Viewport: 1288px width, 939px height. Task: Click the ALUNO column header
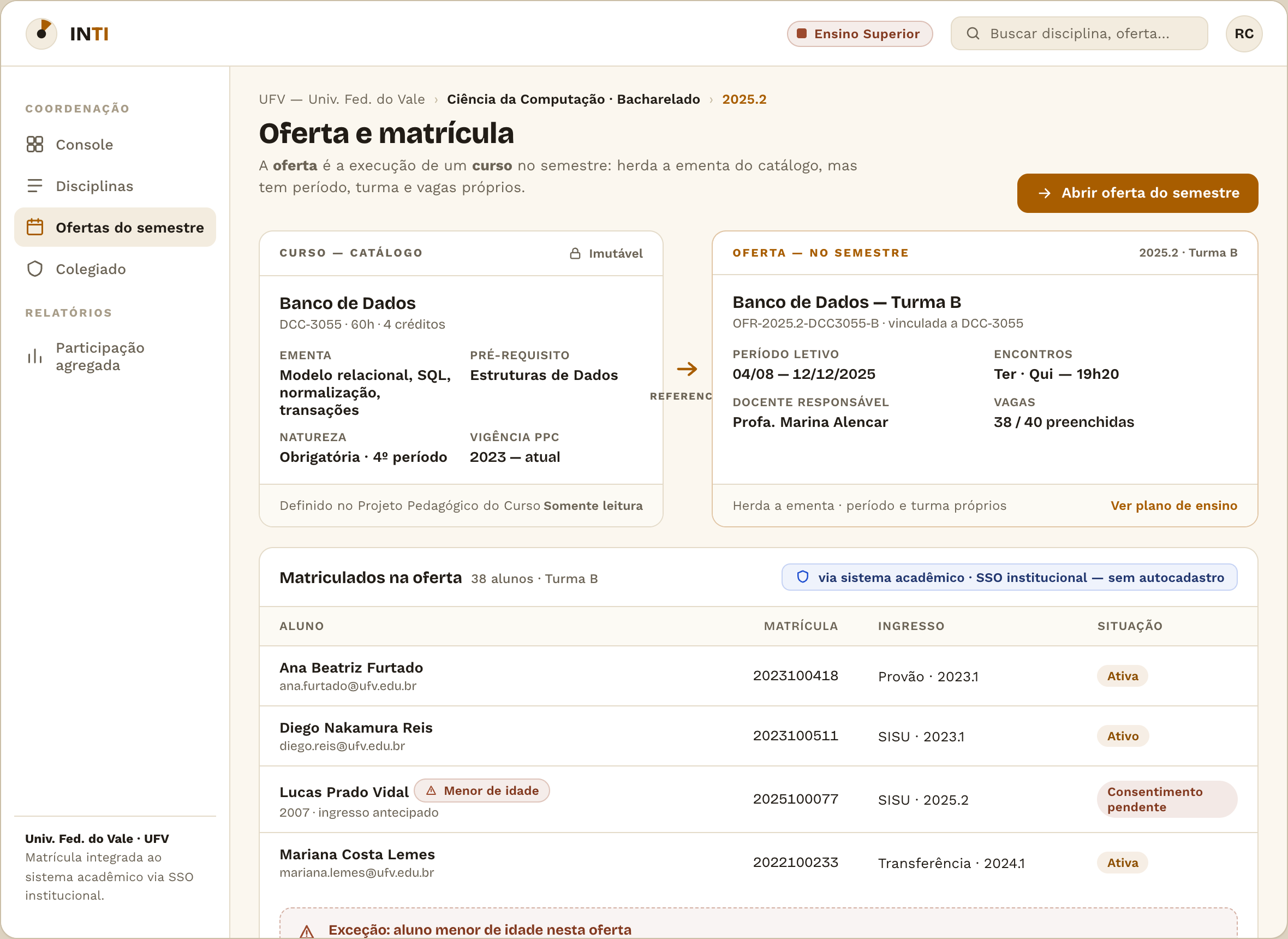point(302,626)
